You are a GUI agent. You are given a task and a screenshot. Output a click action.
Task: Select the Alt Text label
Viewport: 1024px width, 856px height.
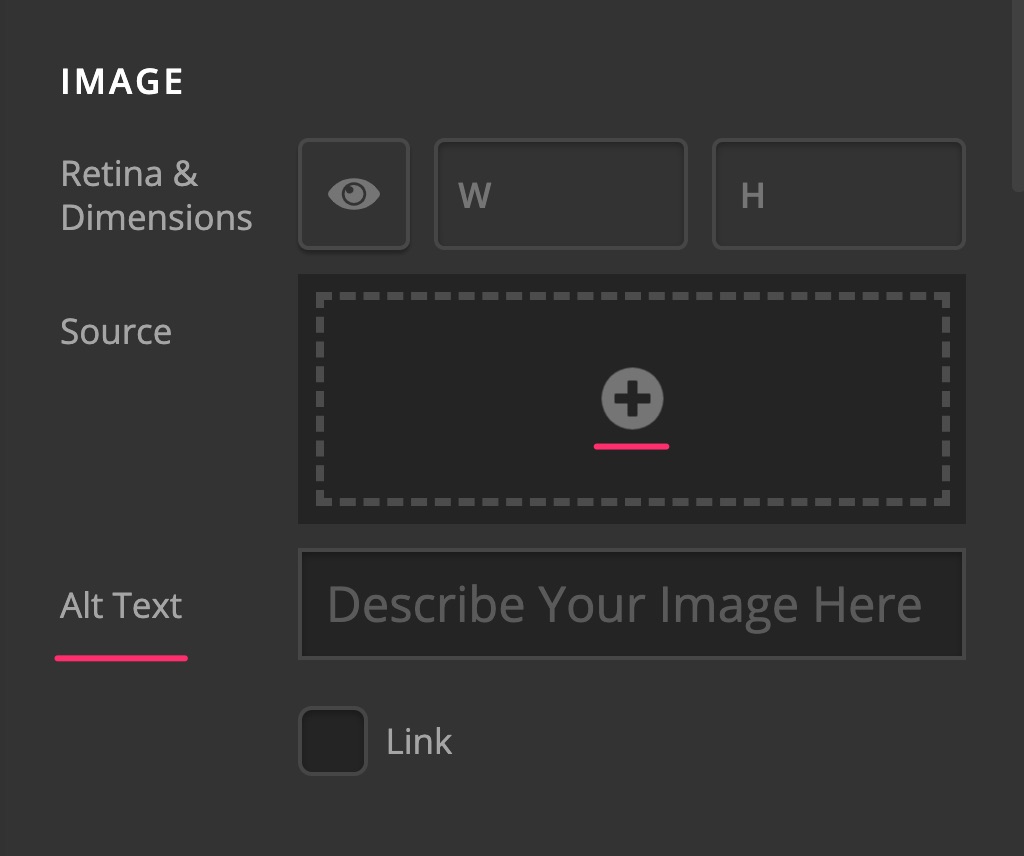point(121,605)
